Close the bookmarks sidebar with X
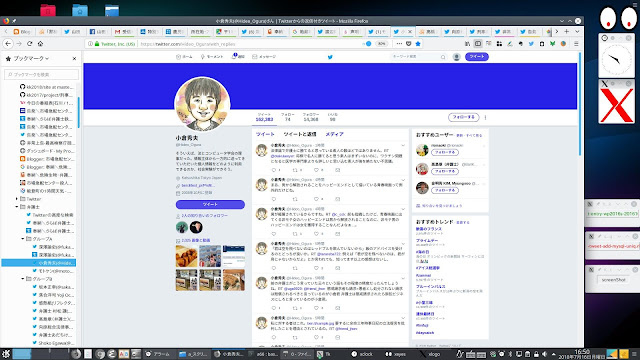 [74, 58]
